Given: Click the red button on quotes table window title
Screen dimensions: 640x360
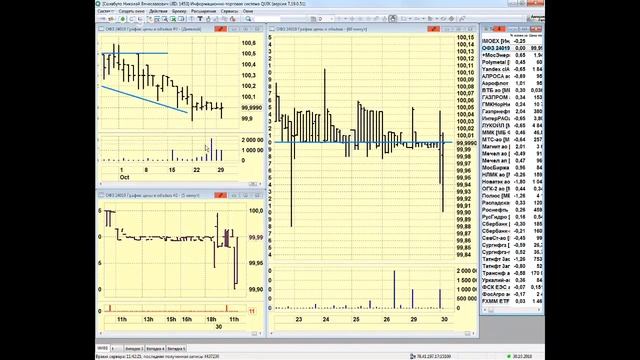Looking at the screenshot, I should tap(499, 29).
